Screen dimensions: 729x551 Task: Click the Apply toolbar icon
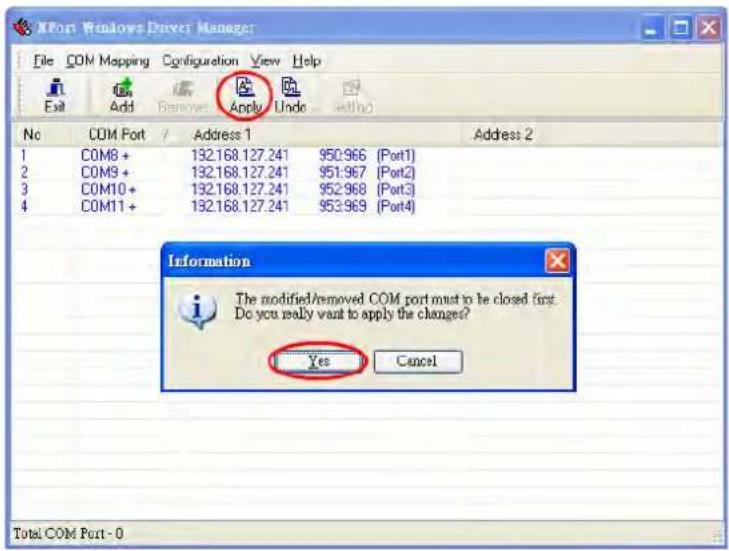(245, 96)
